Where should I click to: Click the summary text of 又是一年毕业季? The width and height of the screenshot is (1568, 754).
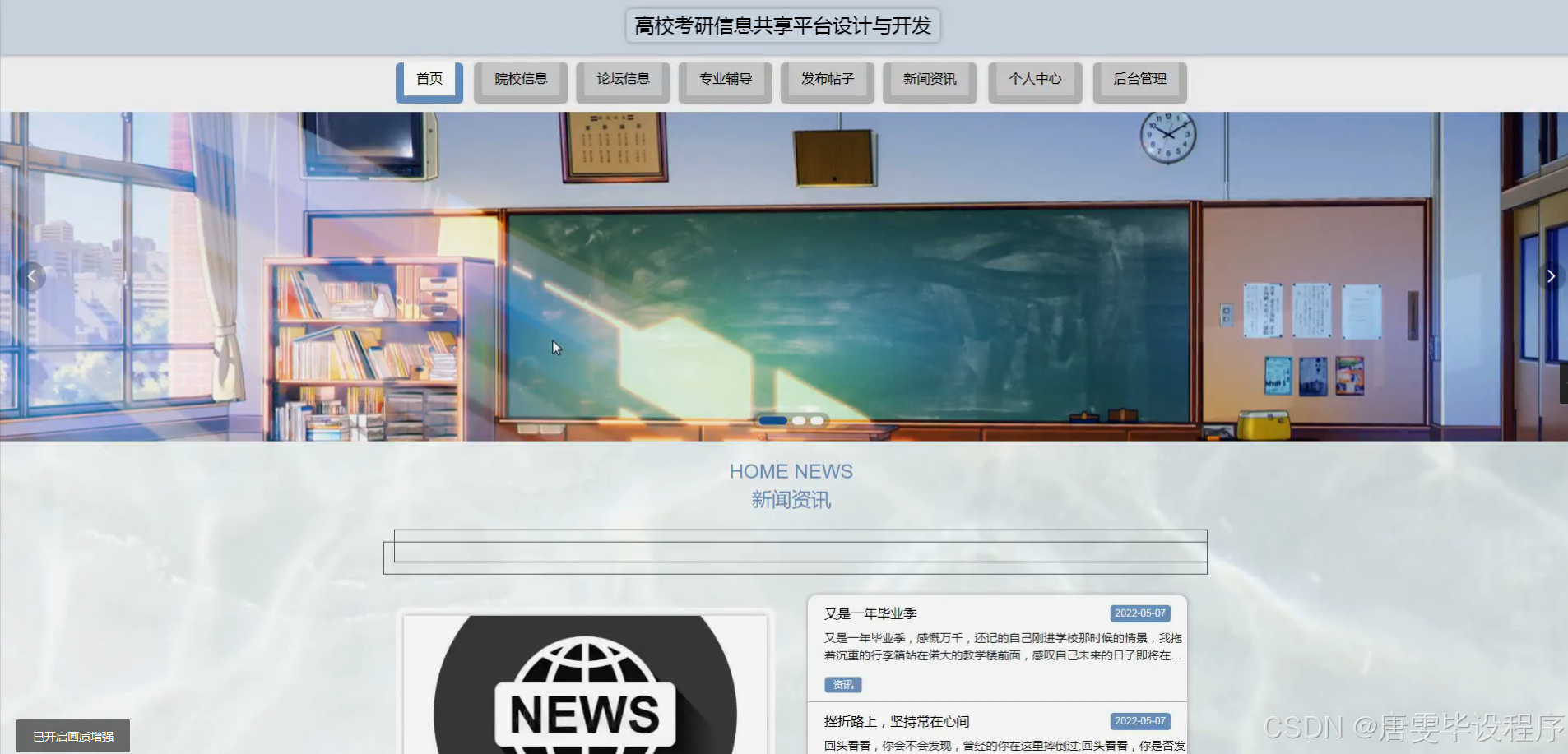pos(1003,646)
